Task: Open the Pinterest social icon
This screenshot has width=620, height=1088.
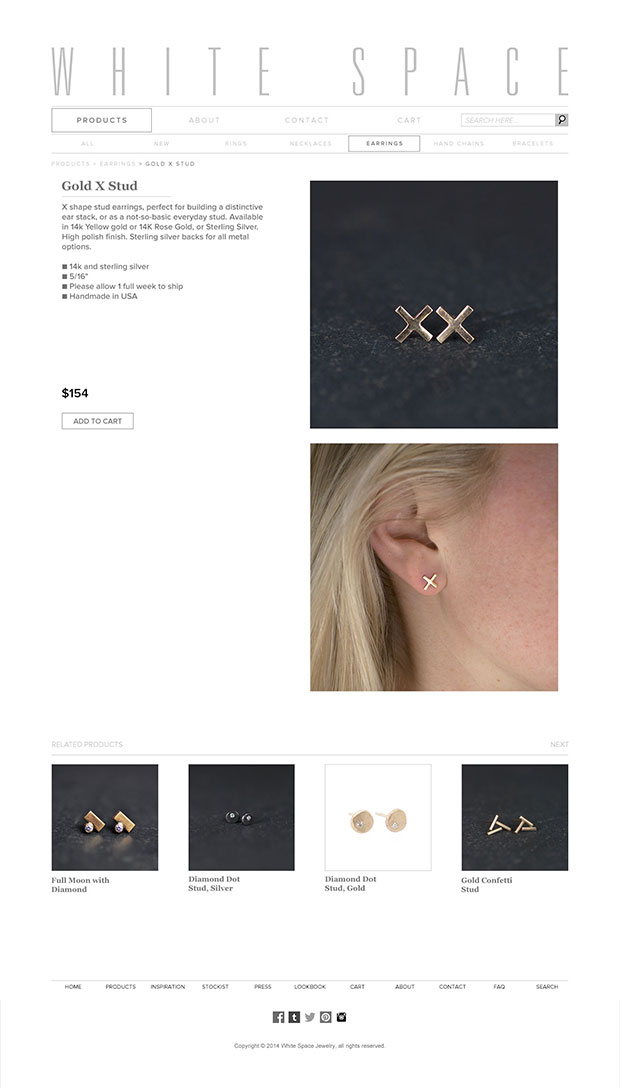Action: click(x=325, y=1017)
